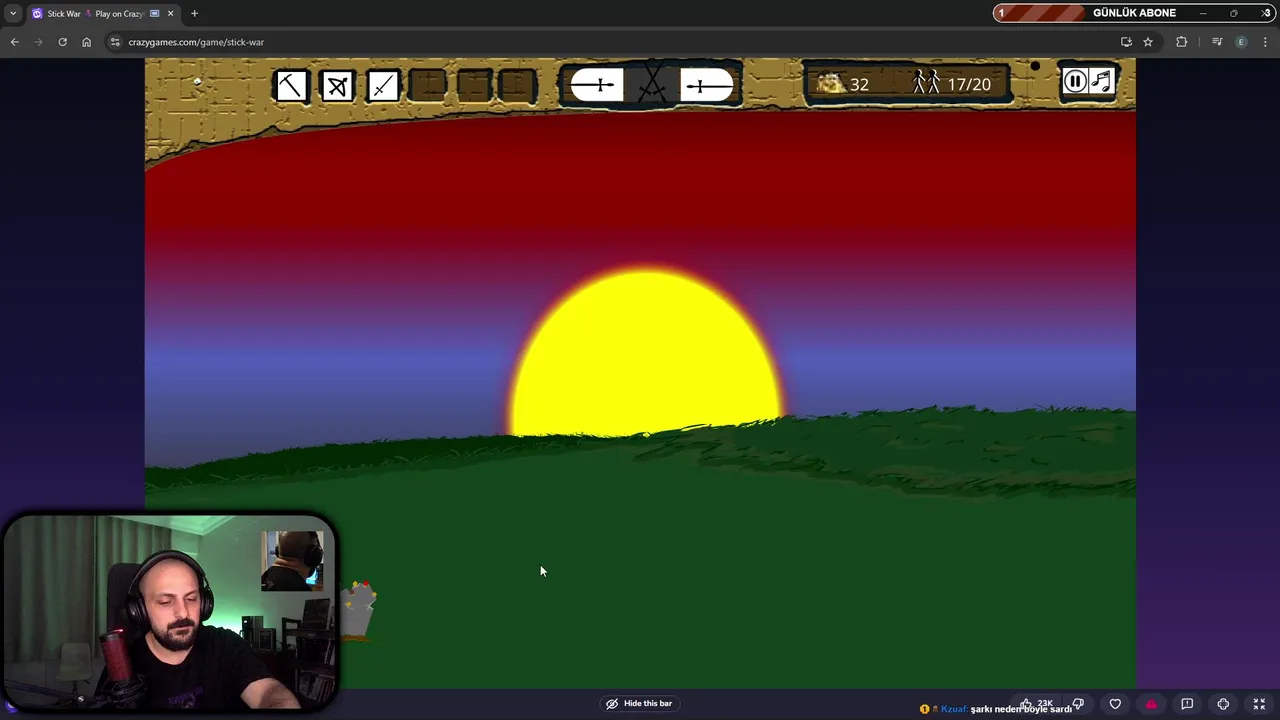Hide this bar at the bottom
1280x720 pixels.
click(x=639, y=703)
